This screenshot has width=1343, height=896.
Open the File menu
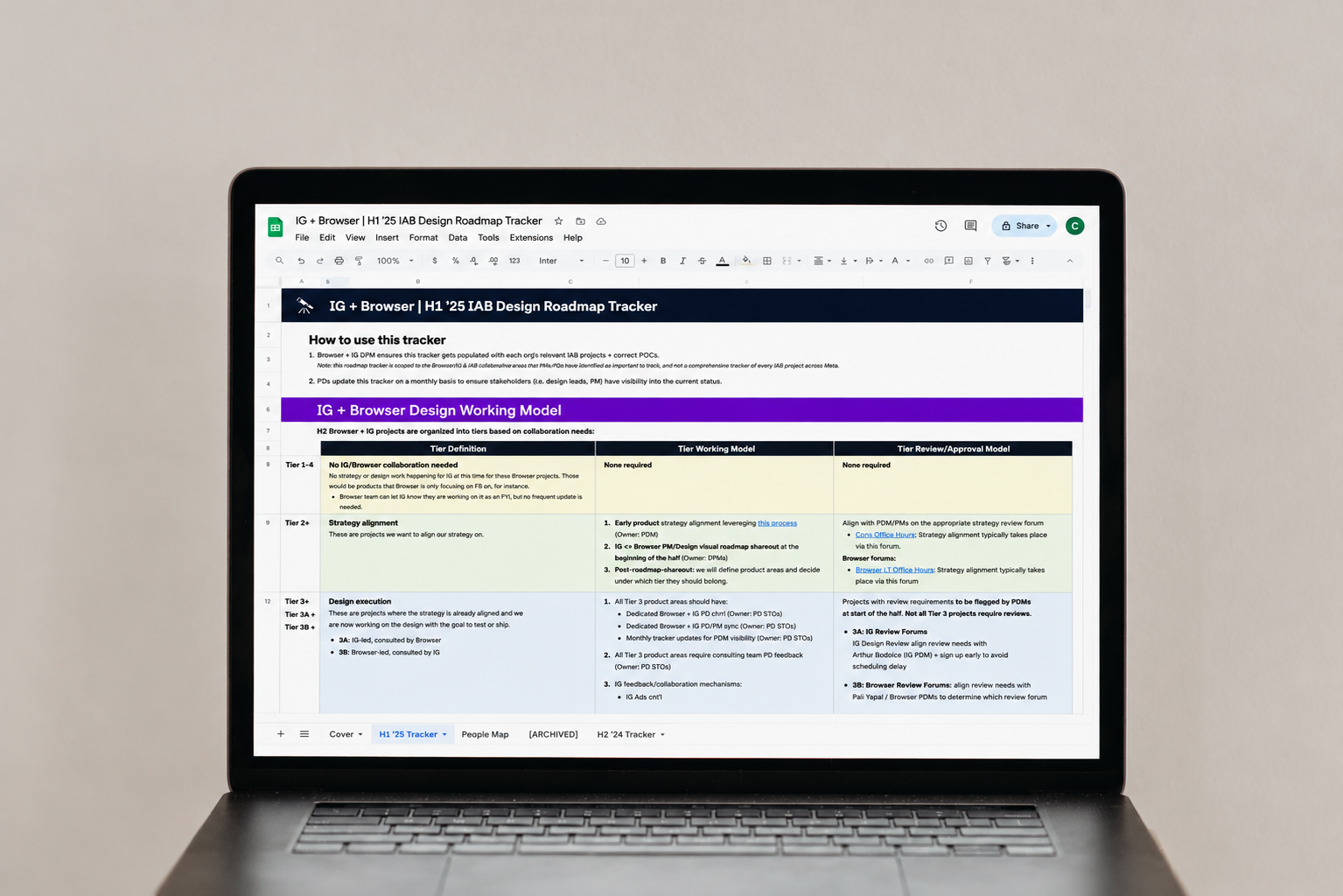[x=302, y=238]
